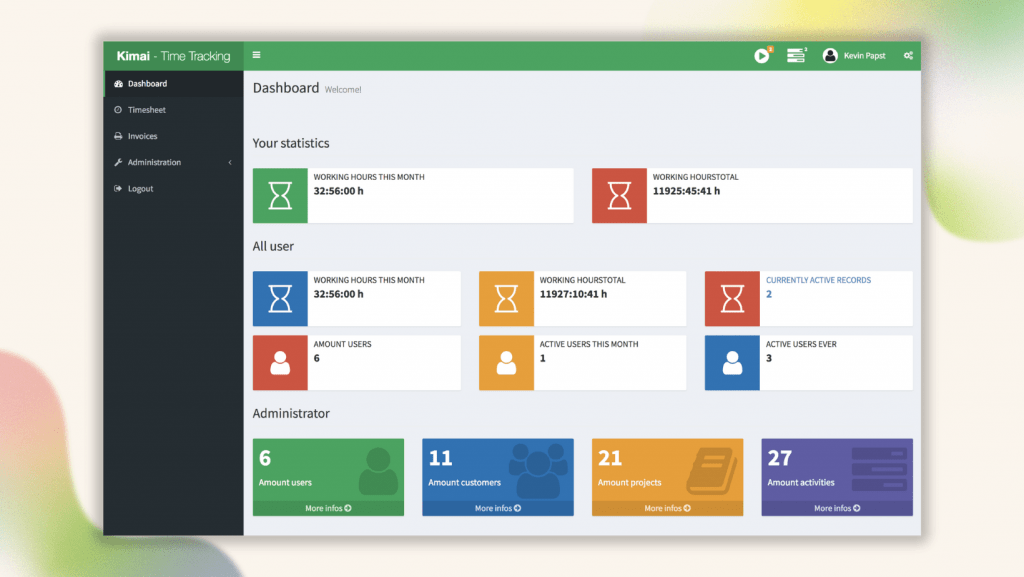Toggle the sidebar with the hamburger icon
Screen dimensions: 1024x577
[x=256, y=55]
